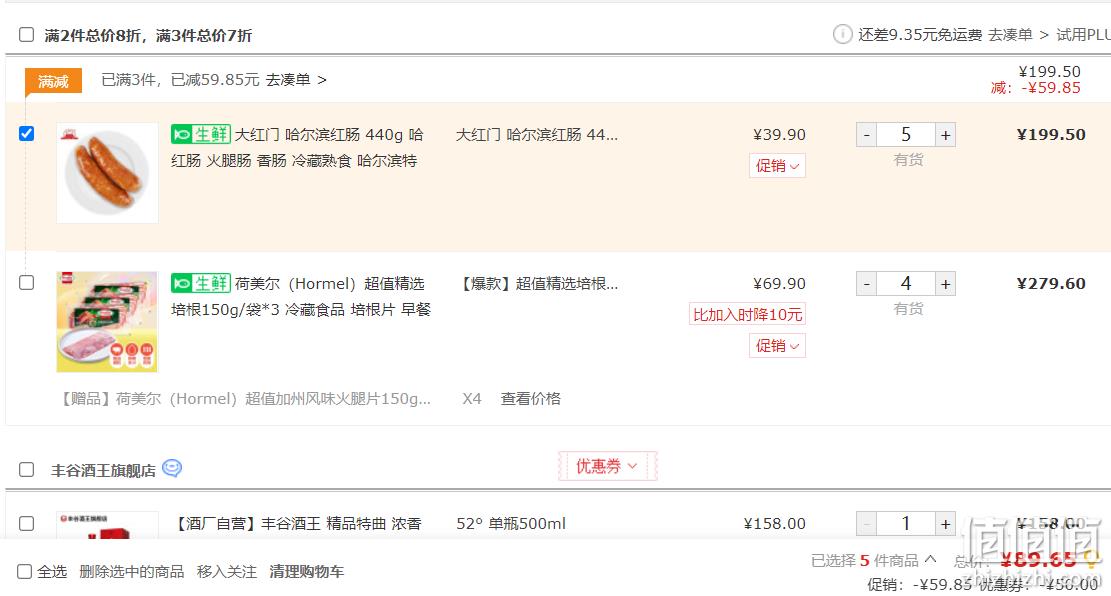Expand 促销 dropdown under Hormel bacon price
The image size is (1111, 596).
click(777, 345)
